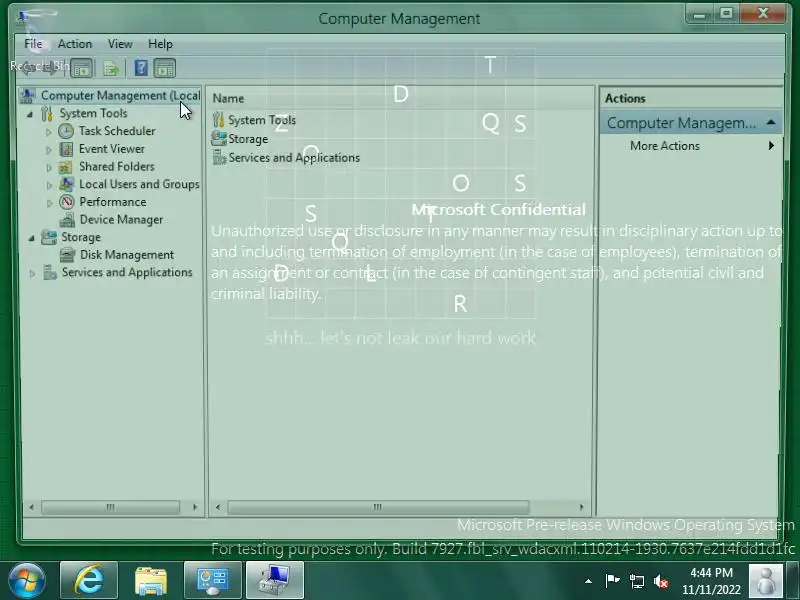Click the Performance monitor icon
Screen dimensions: 800x600
[66, 202]
